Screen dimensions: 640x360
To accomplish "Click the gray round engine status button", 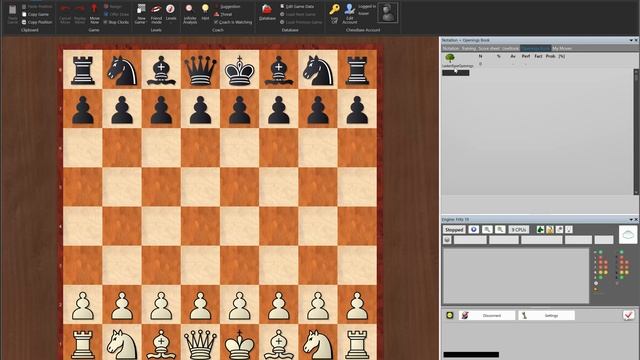I will [447, 240].
